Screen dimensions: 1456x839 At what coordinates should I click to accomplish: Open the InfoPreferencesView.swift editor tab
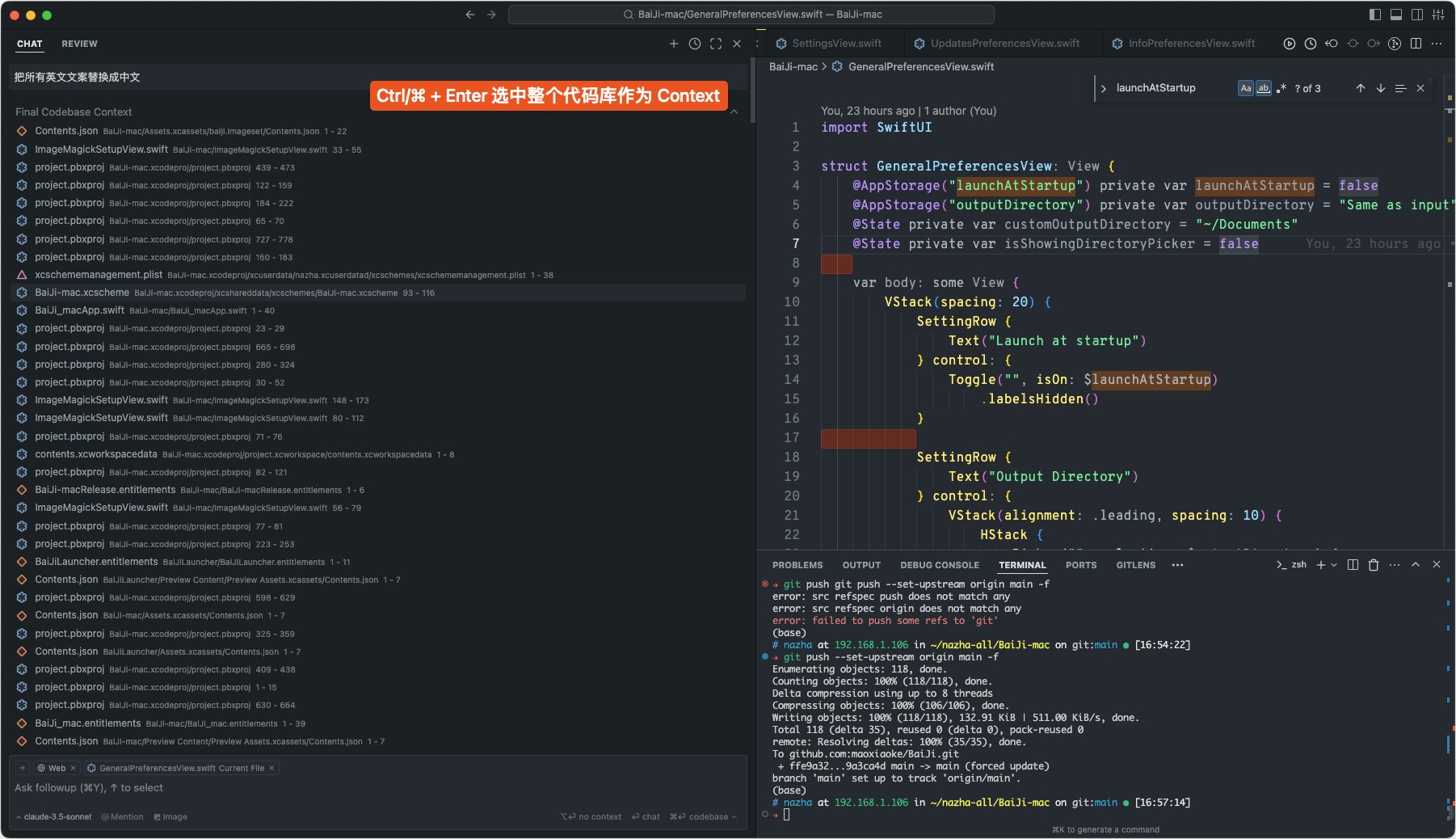point(1185,44)
